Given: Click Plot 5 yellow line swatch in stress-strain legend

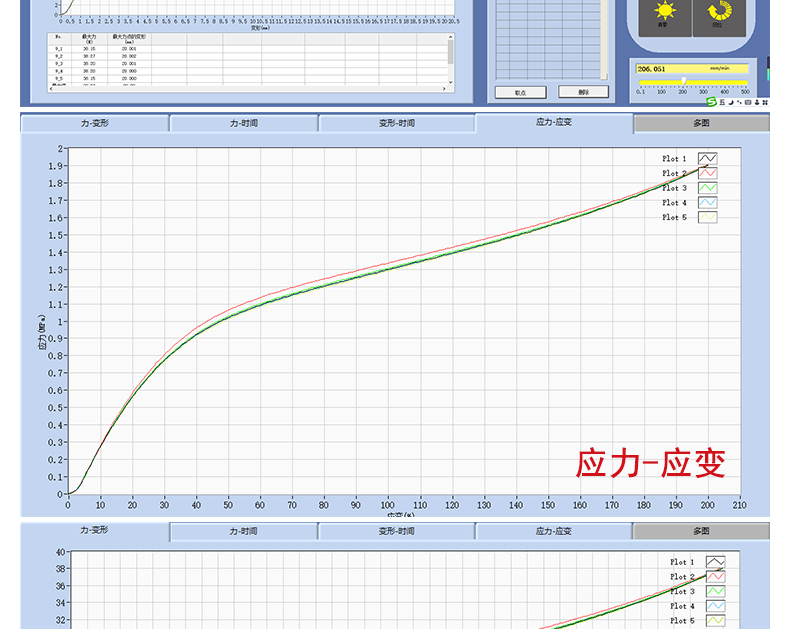Looking at the screenshot, I should click(x=707, y=217).
